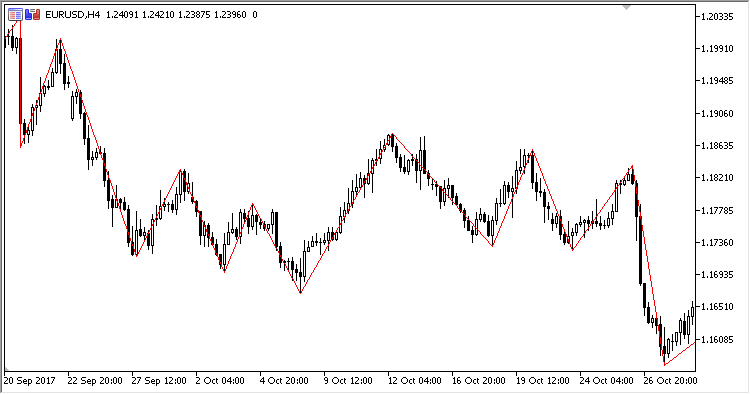Click the zigzag low before 9 Oct 12:00

click(300, 293)
